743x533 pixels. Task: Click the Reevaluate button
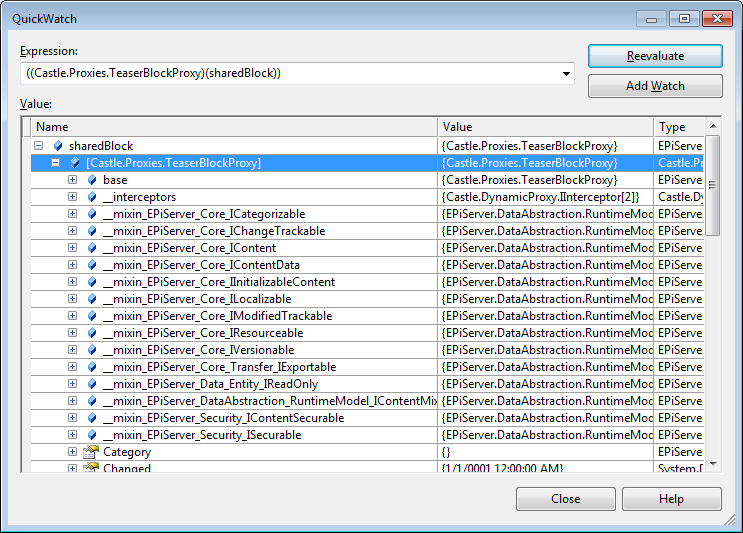655,56
